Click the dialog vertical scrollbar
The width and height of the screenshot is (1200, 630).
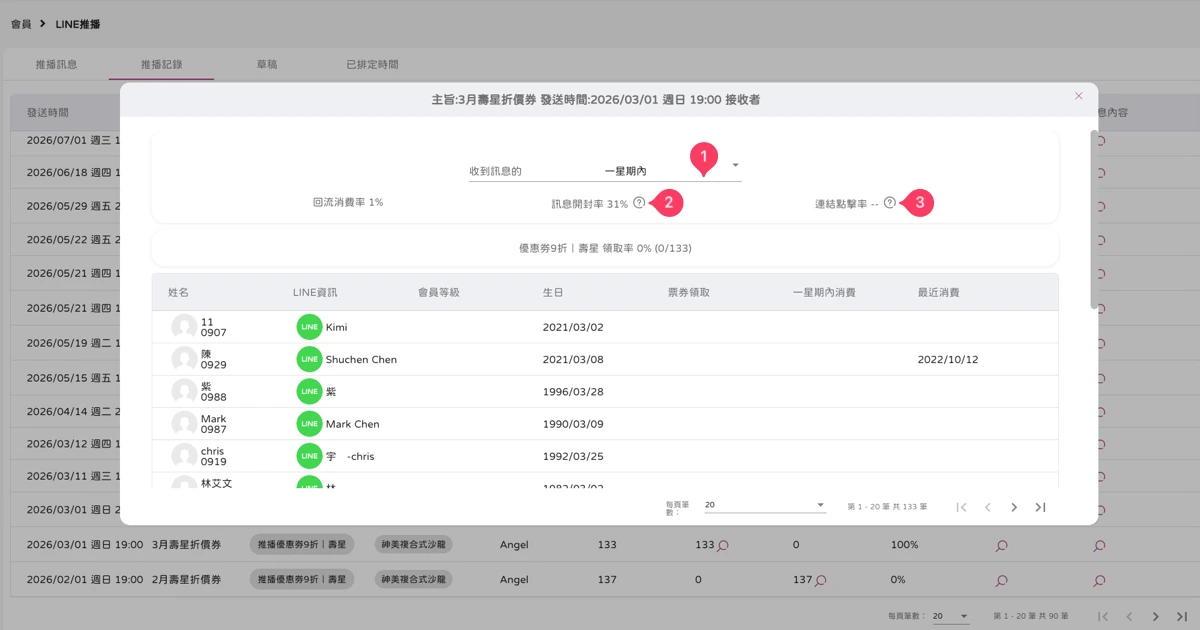(1094, 218)
